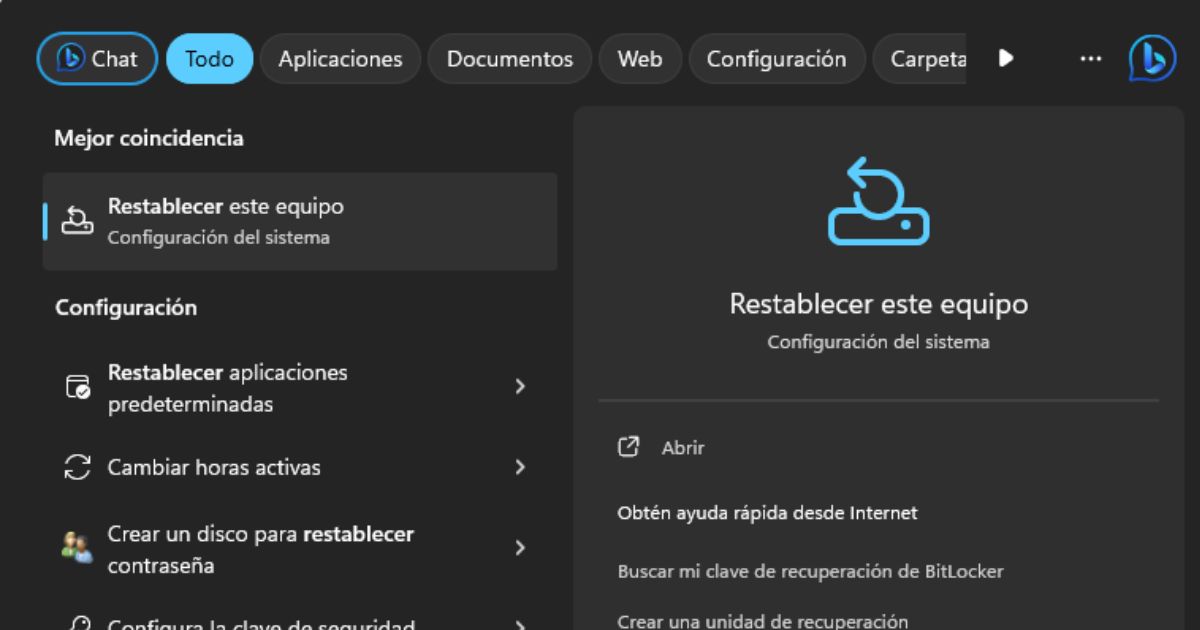The image size is (1200, 630).
Task: Click the password reset disk users icon
Action: [x=77, y=548]
